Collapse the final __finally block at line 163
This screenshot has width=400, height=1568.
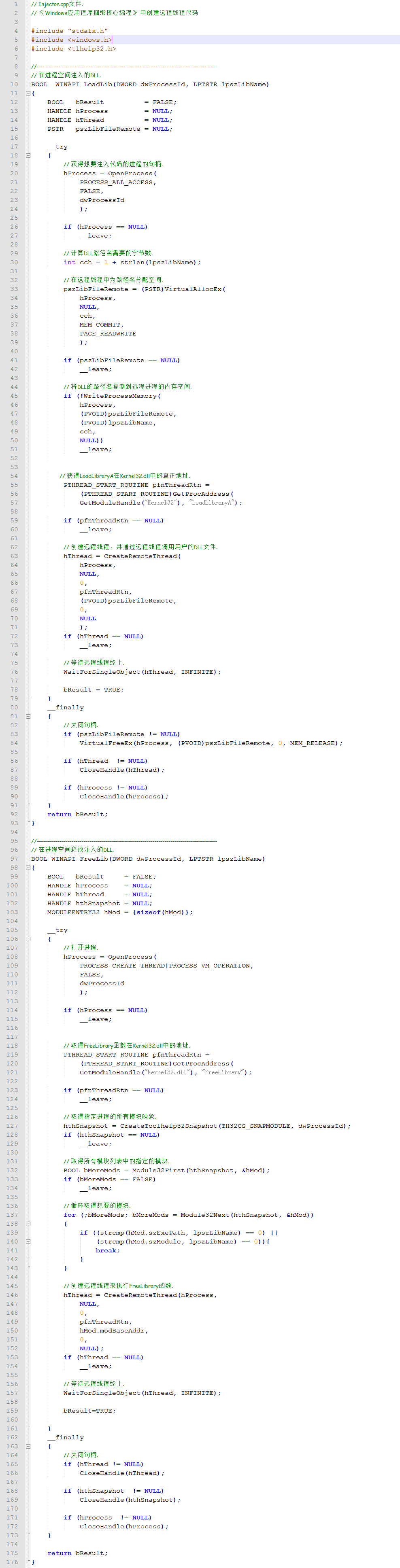(28, 1446)
